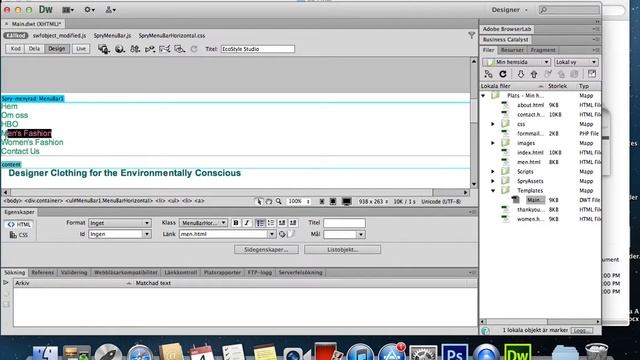Open the Designer workspace dropdown
640x360 pixels.
point(509,10)
